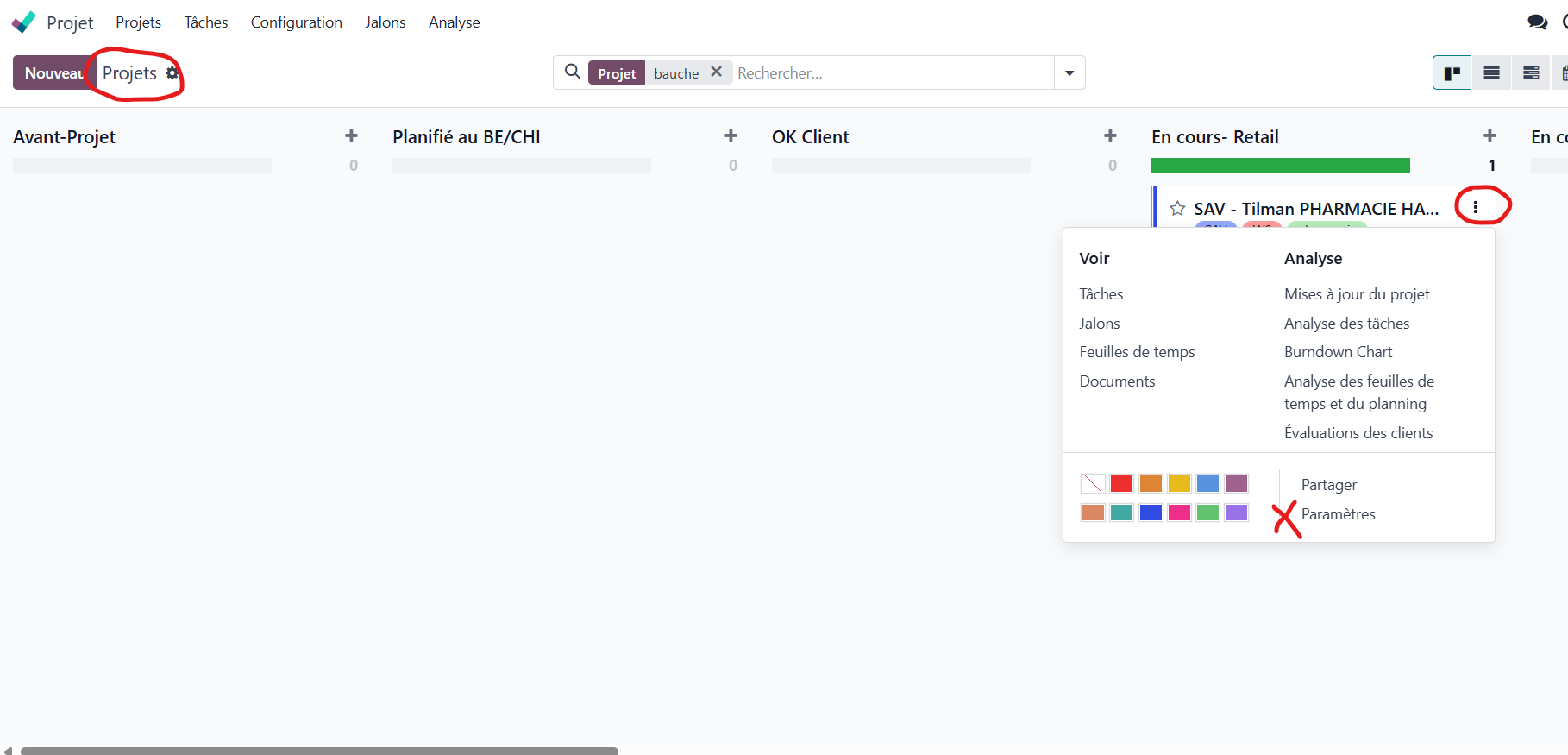Open the Discuss chat bubbles icon
The width and height of the screenshot is (1568, 755).
click(x=1537, y=22)
